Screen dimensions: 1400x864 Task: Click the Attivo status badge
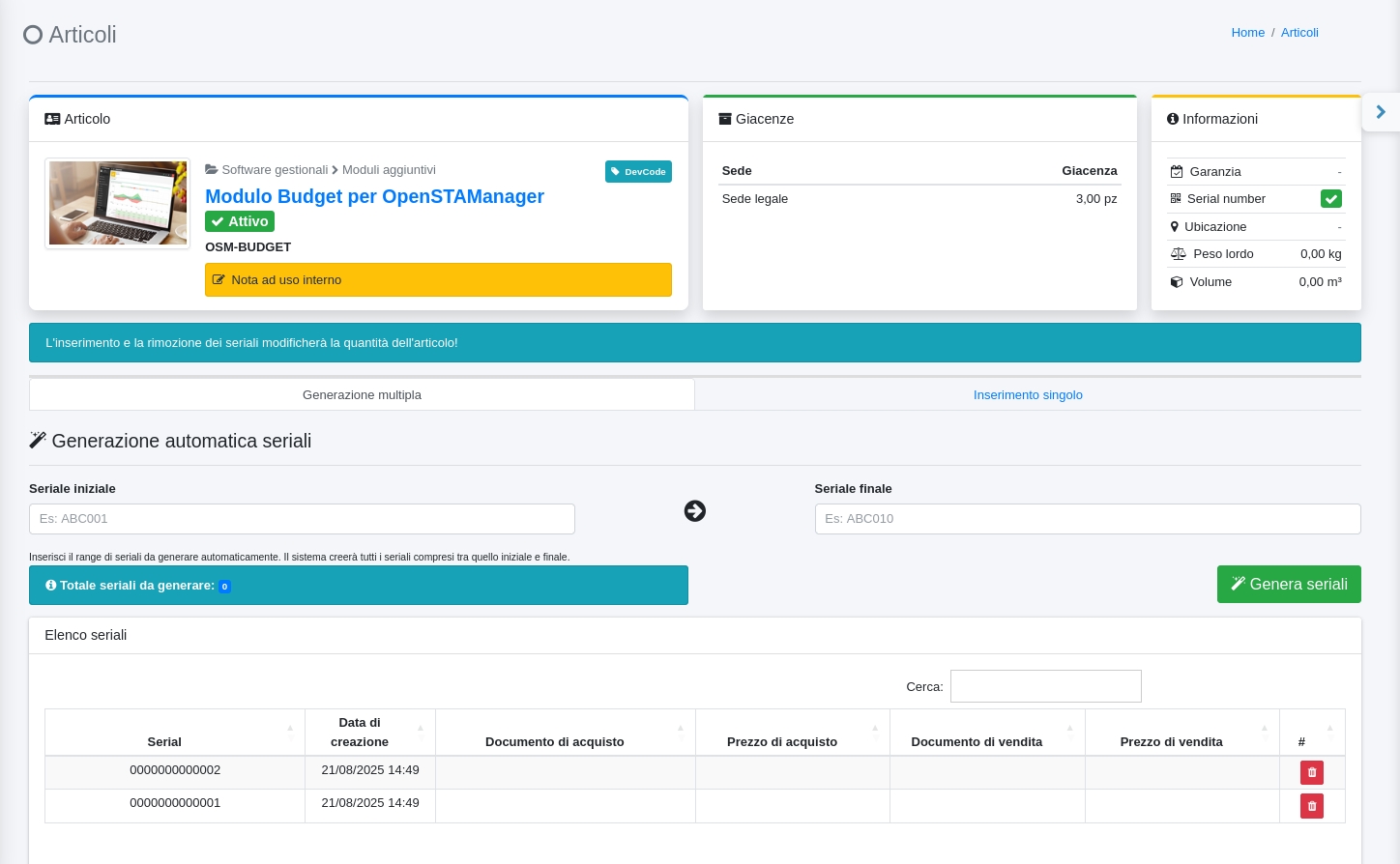pos(240,221)
